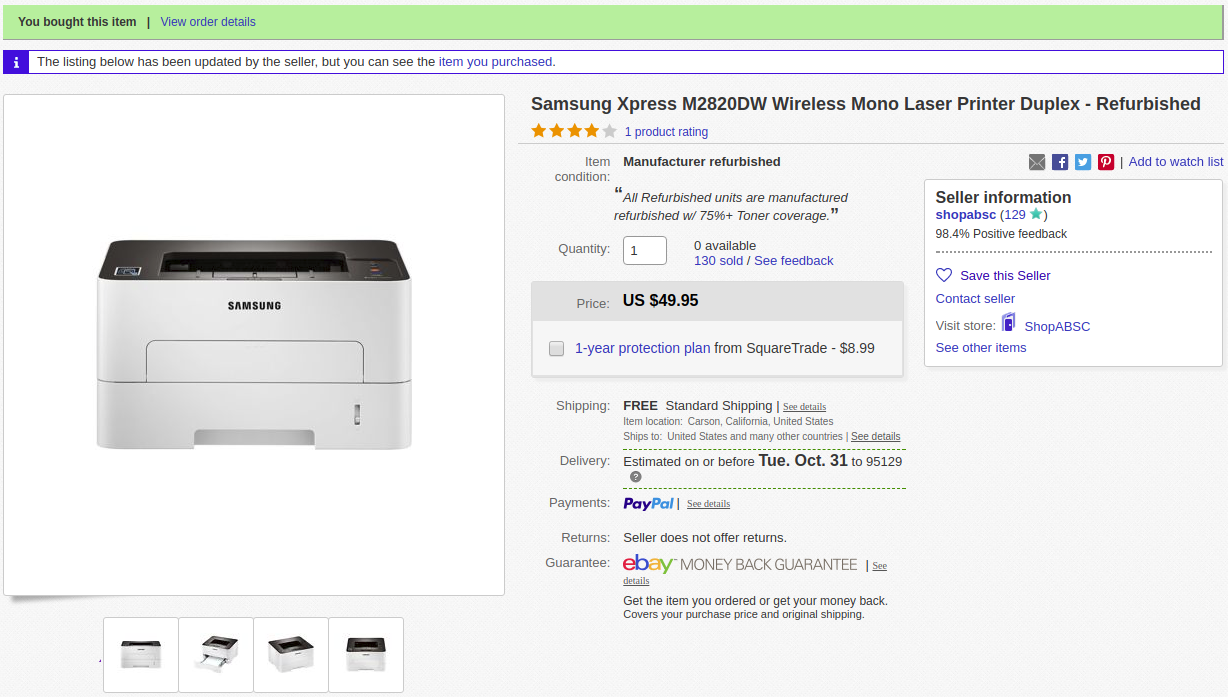Viewport: 1228px width, 697px height.
Task: Click Save this Seller link
Action: click(x=1005, y=276)
